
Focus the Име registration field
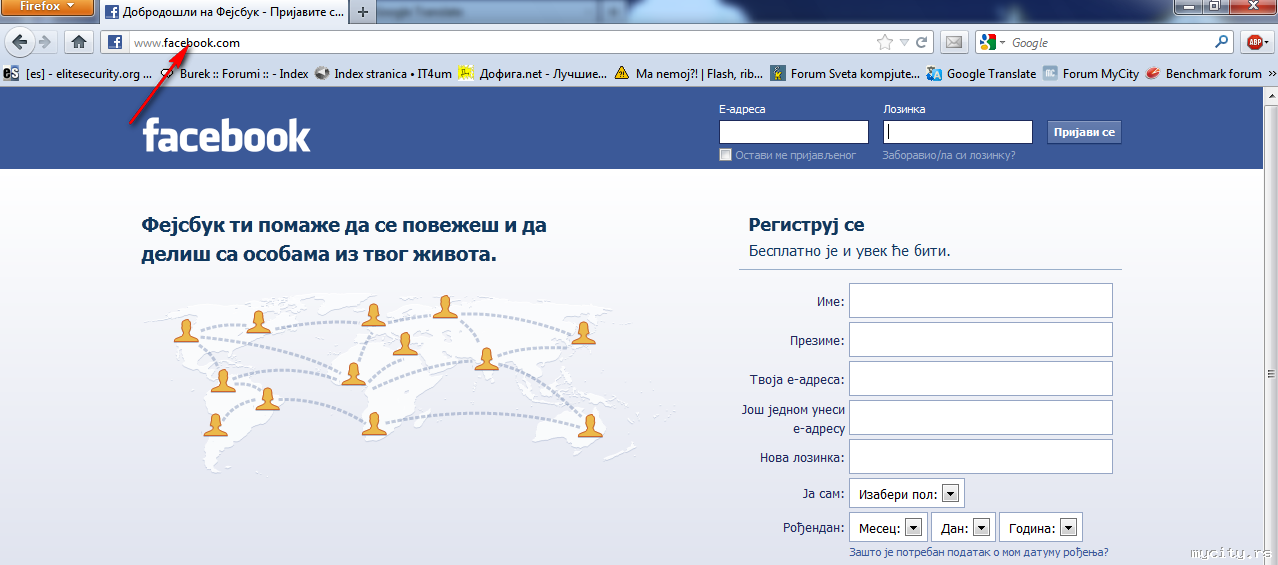(981, 300)
